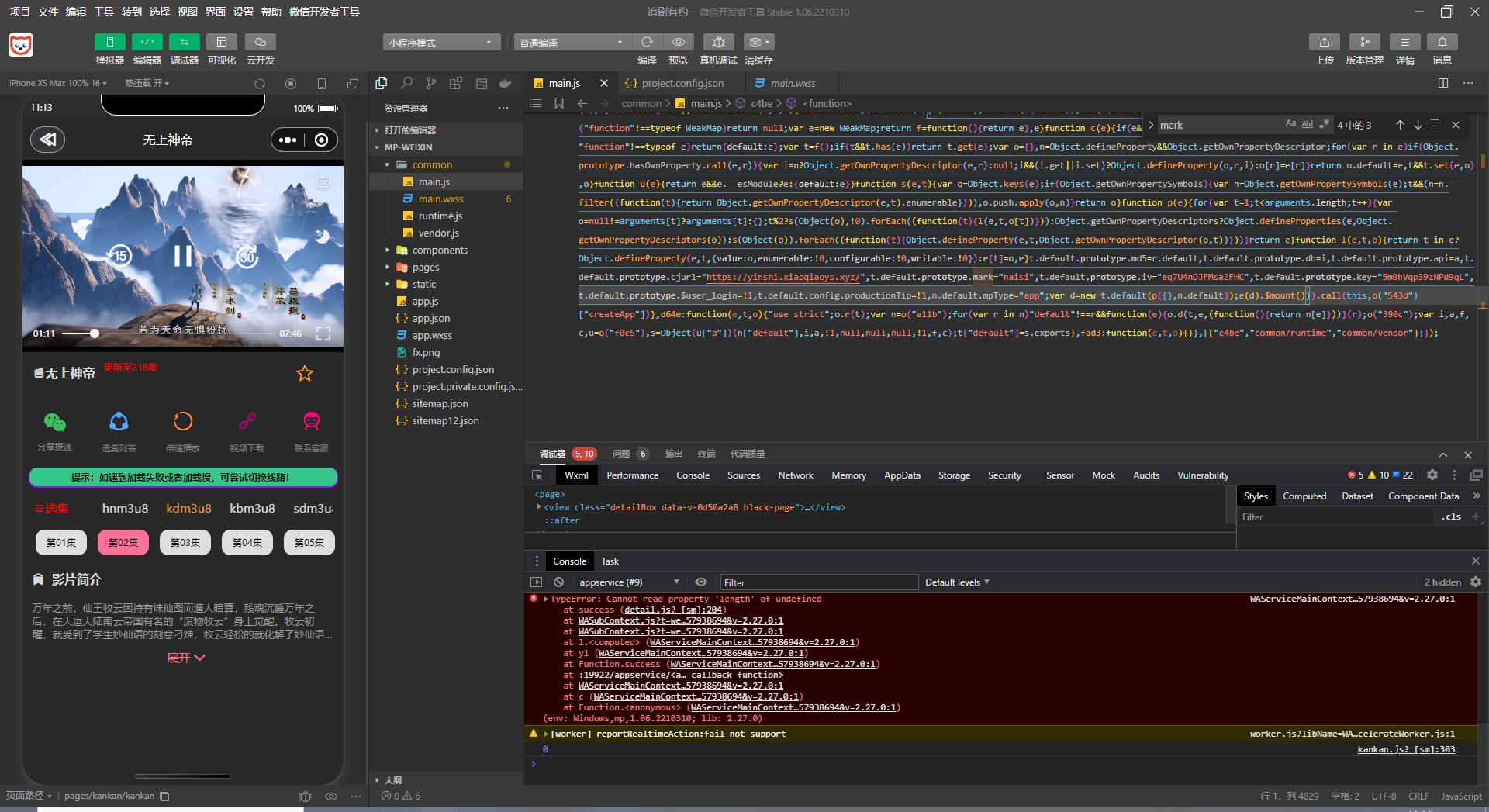This screenshot has height=812, width=1489.
Task: Expand the components folder
Action: pos(440,250)
